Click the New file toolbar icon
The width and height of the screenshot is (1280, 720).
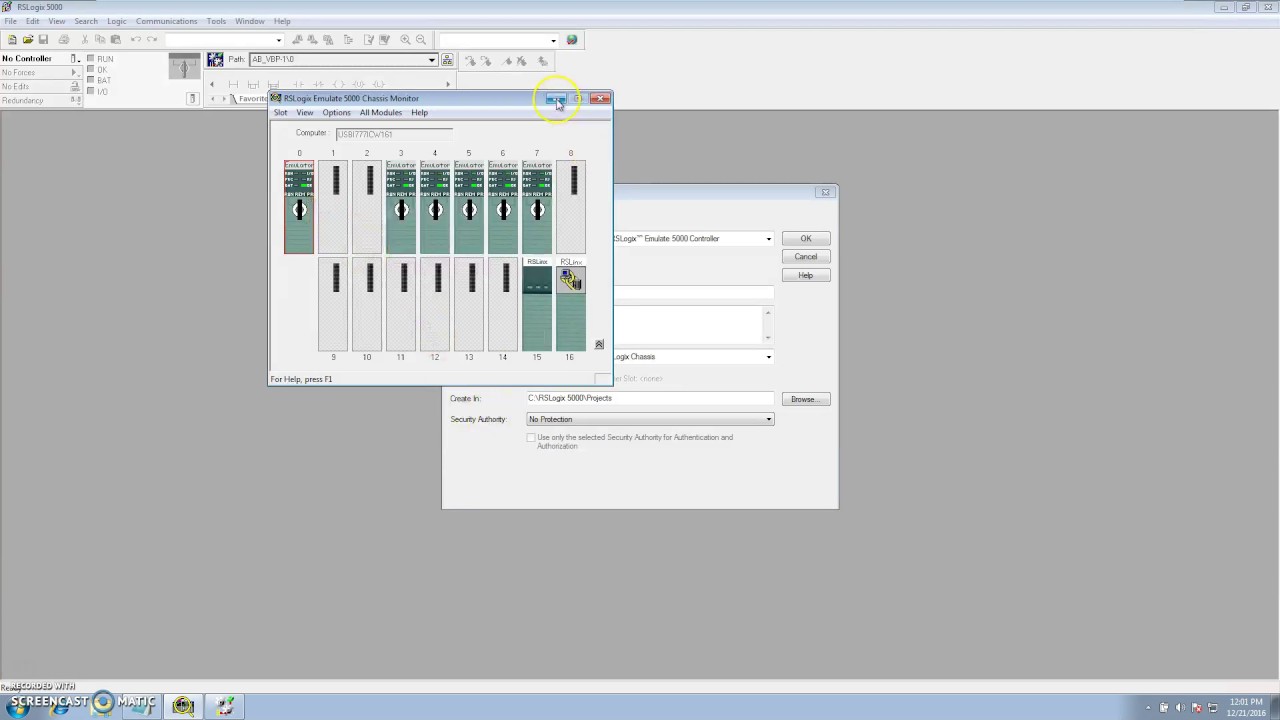pos(12,40)
